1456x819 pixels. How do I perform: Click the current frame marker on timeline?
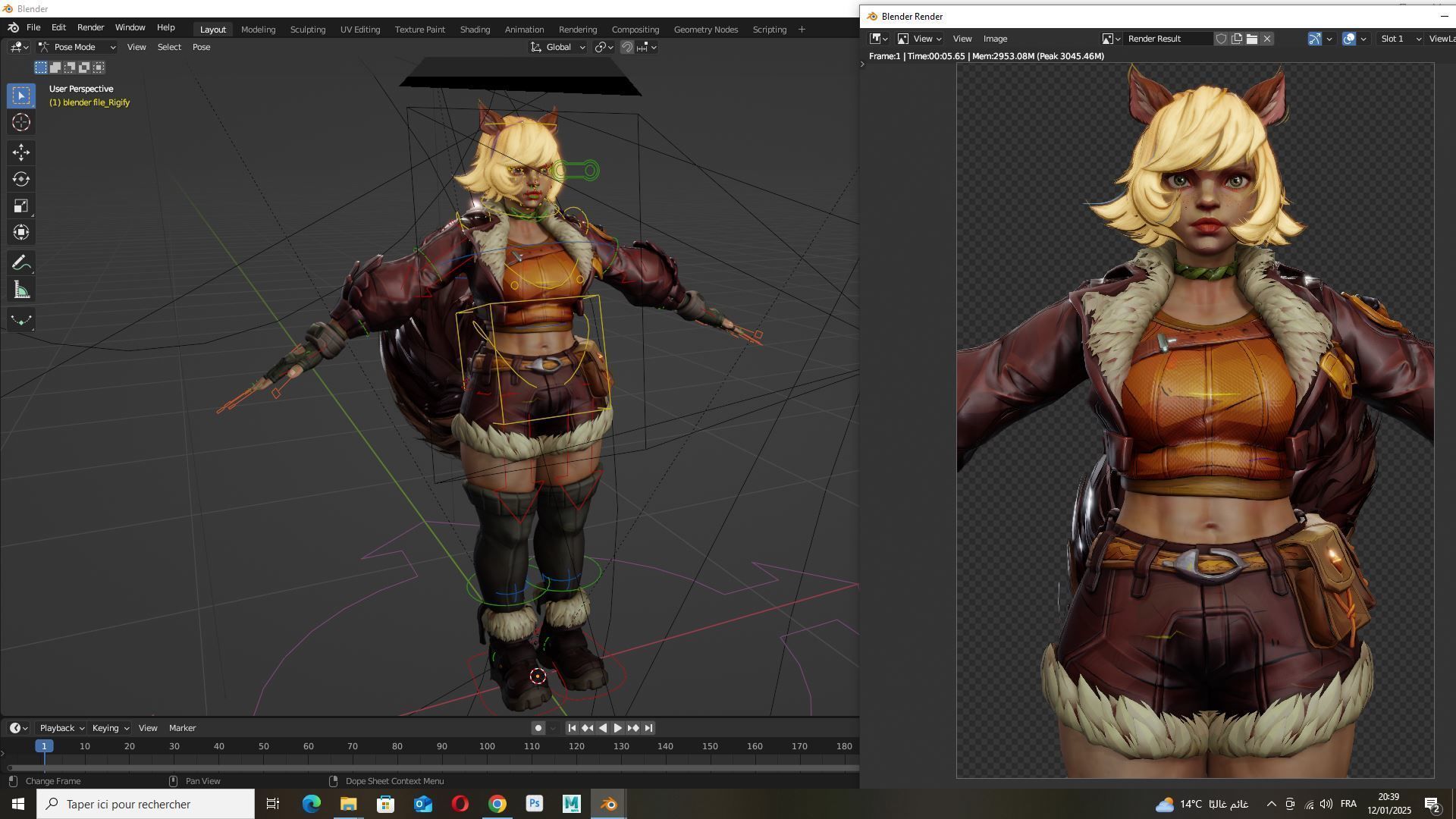44,746
